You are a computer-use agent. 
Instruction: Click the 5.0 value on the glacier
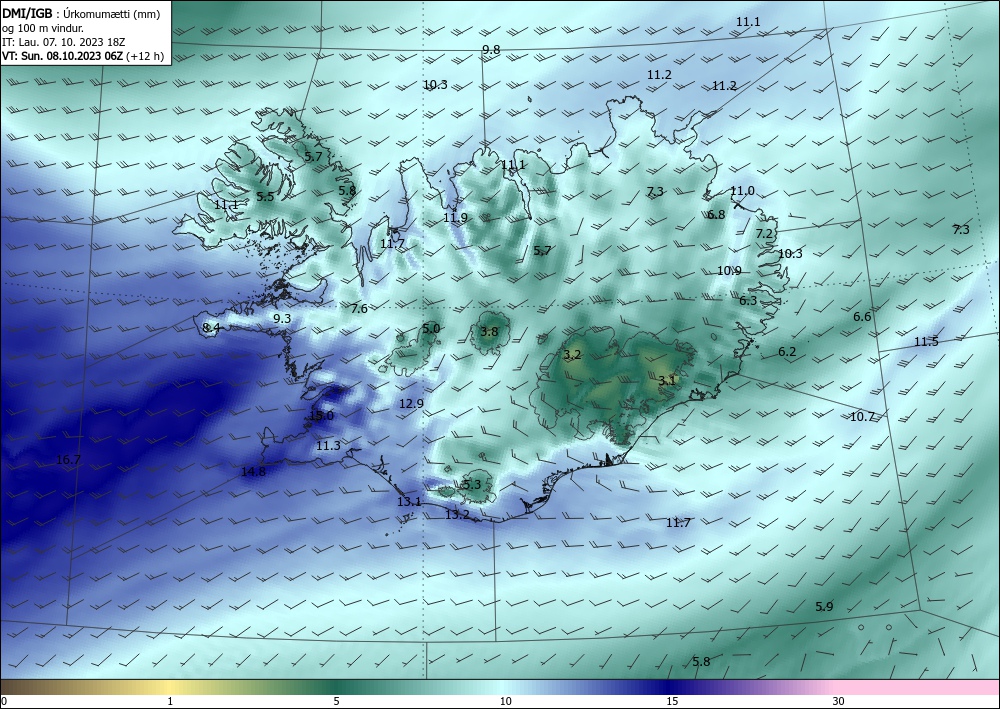tap(431, 329)
